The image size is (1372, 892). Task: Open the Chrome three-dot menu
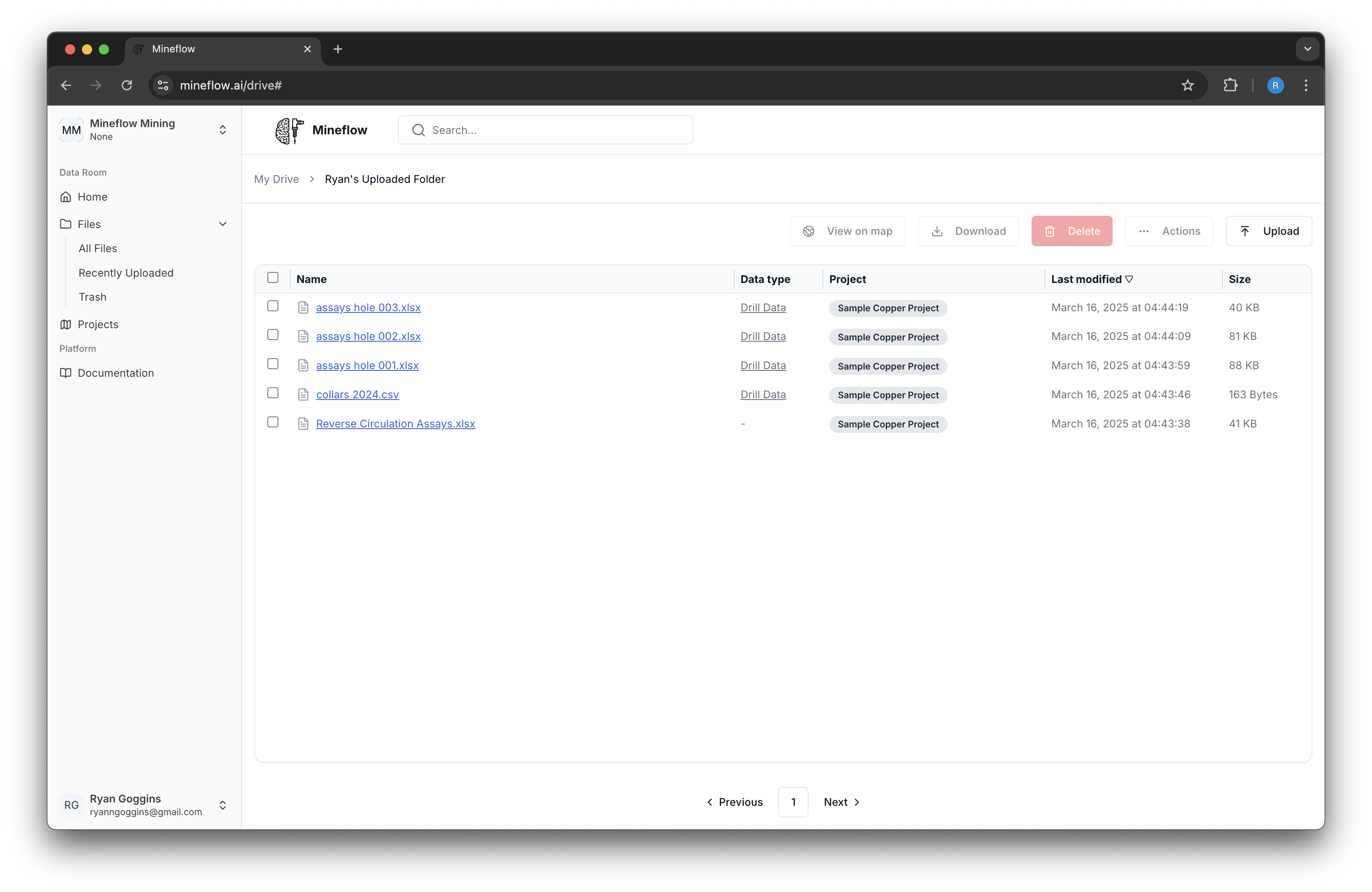tap(1306, 85)
